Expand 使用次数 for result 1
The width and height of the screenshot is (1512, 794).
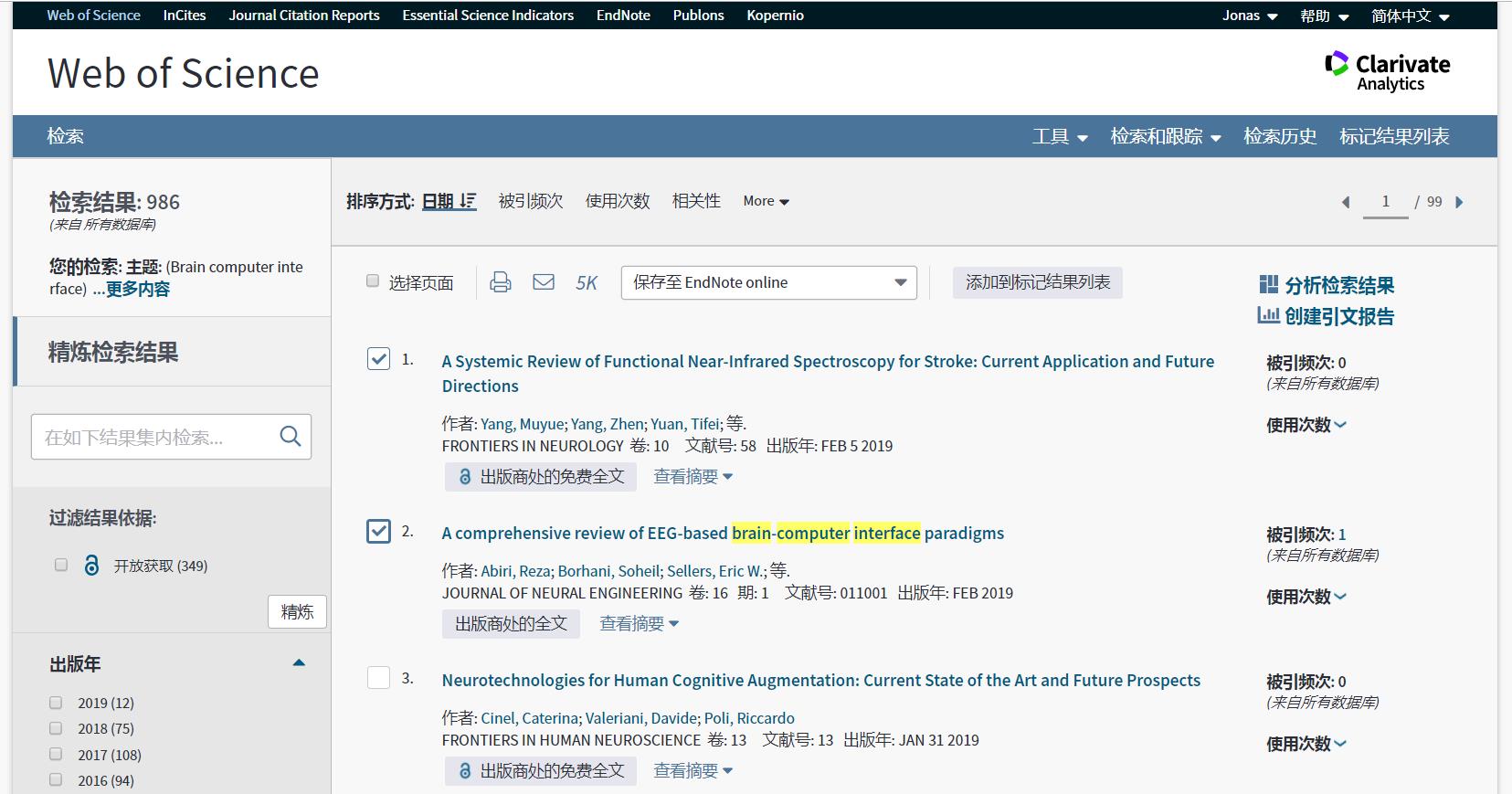coord(1306,425)
